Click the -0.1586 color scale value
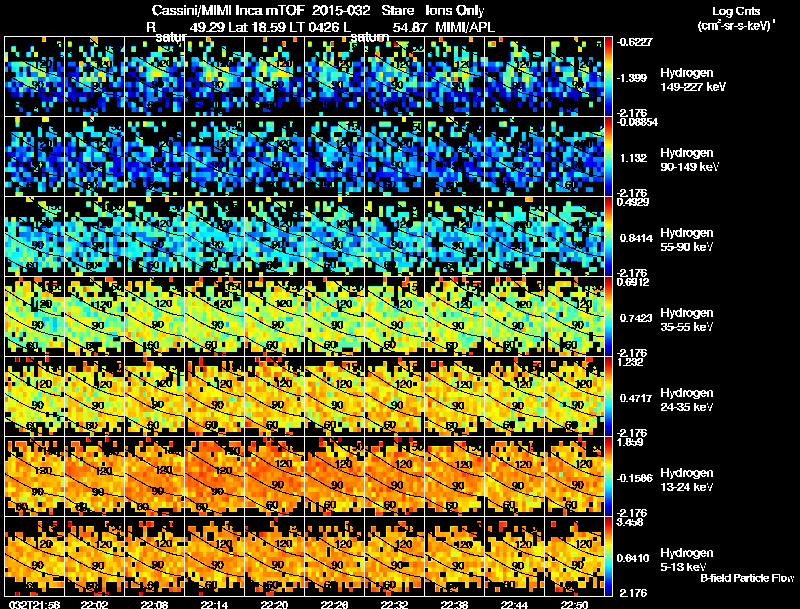Screen dimensions: 800x609 click(x=635, y=478)
